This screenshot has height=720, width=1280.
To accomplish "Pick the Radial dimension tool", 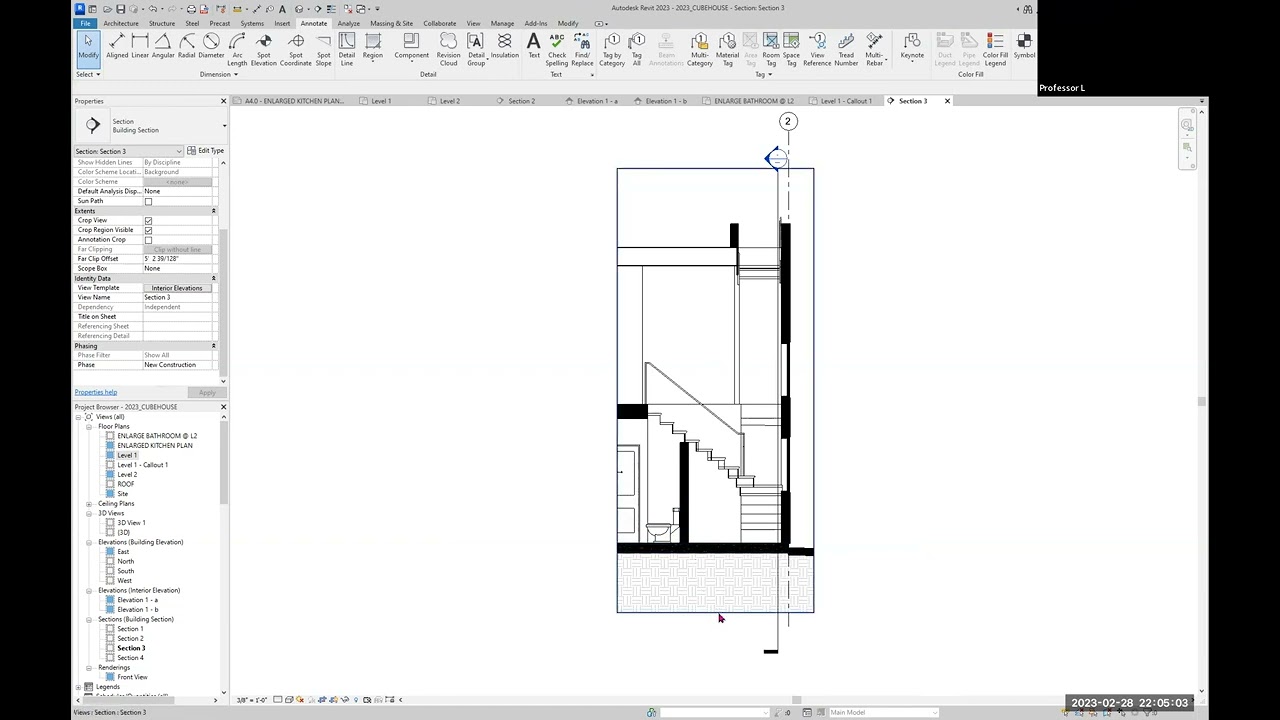I will pos(187,46).
